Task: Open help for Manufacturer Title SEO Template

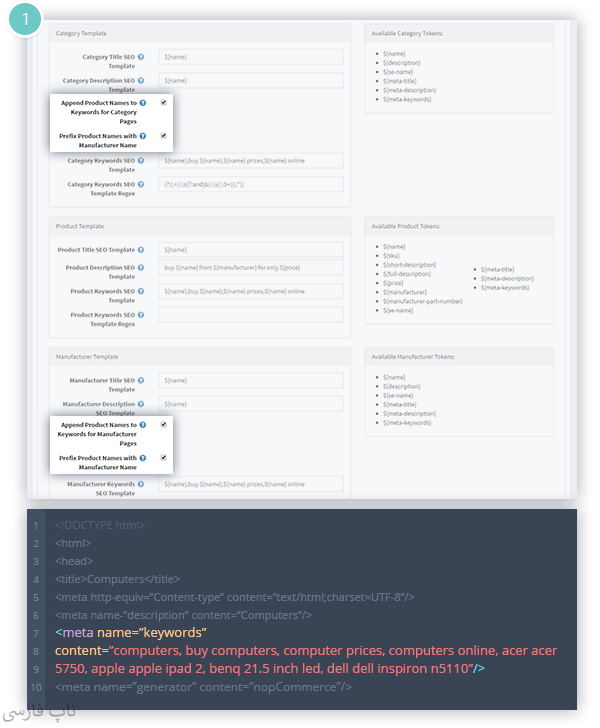Action: pos(141,381)
